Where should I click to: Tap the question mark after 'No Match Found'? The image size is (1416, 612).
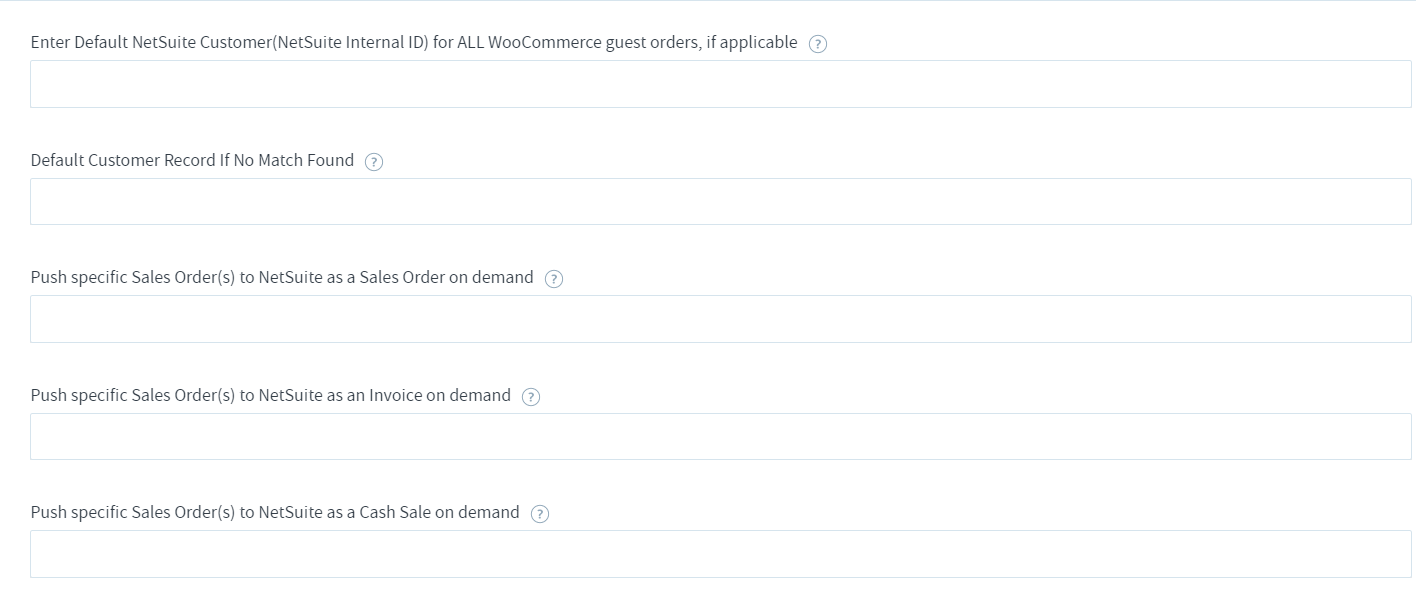(374, 162)
